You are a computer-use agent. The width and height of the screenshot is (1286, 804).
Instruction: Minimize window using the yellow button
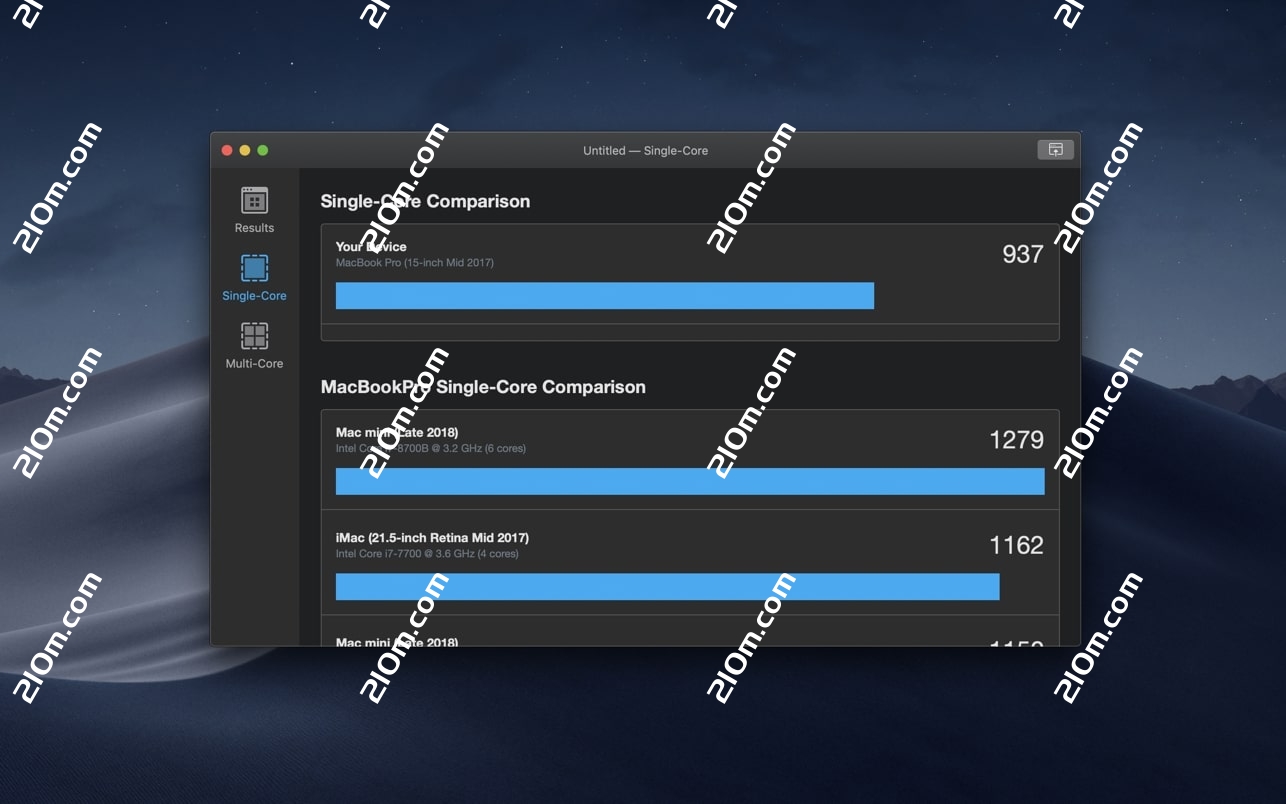pos(245,150)
